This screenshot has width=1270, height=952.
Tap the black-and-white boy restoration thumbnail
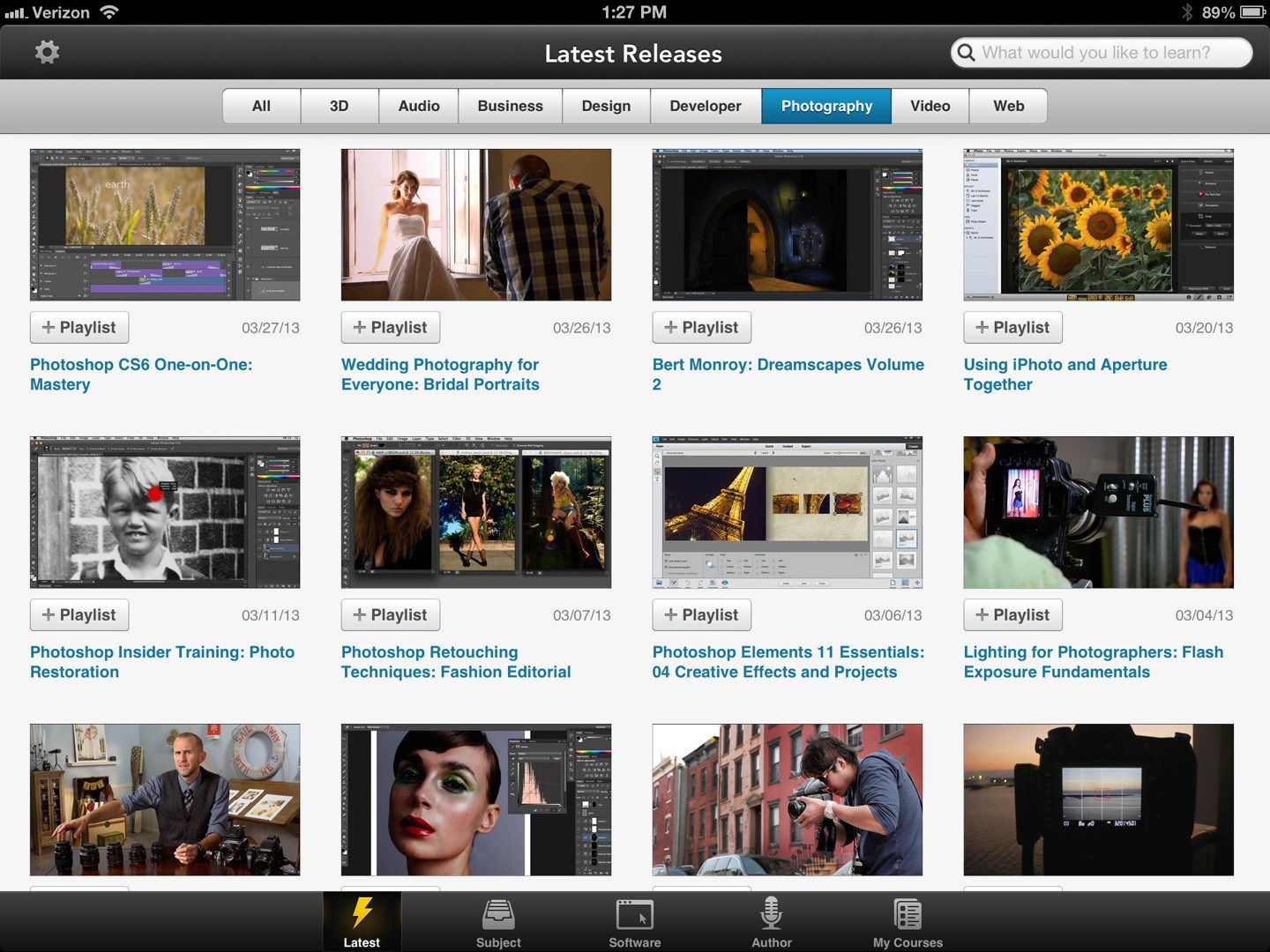click(x=165, y=512)
